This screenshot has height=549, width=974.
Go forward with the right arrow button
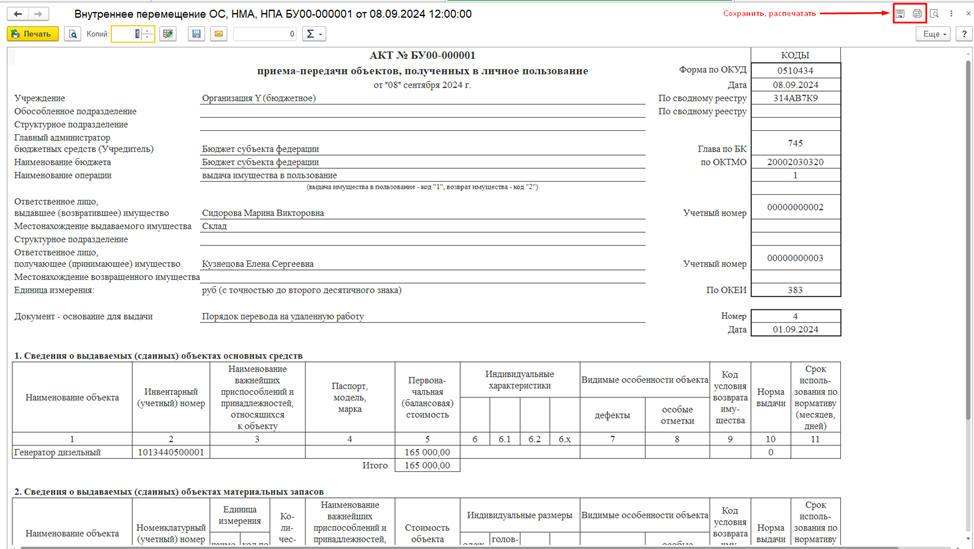(x=39, y=14)
